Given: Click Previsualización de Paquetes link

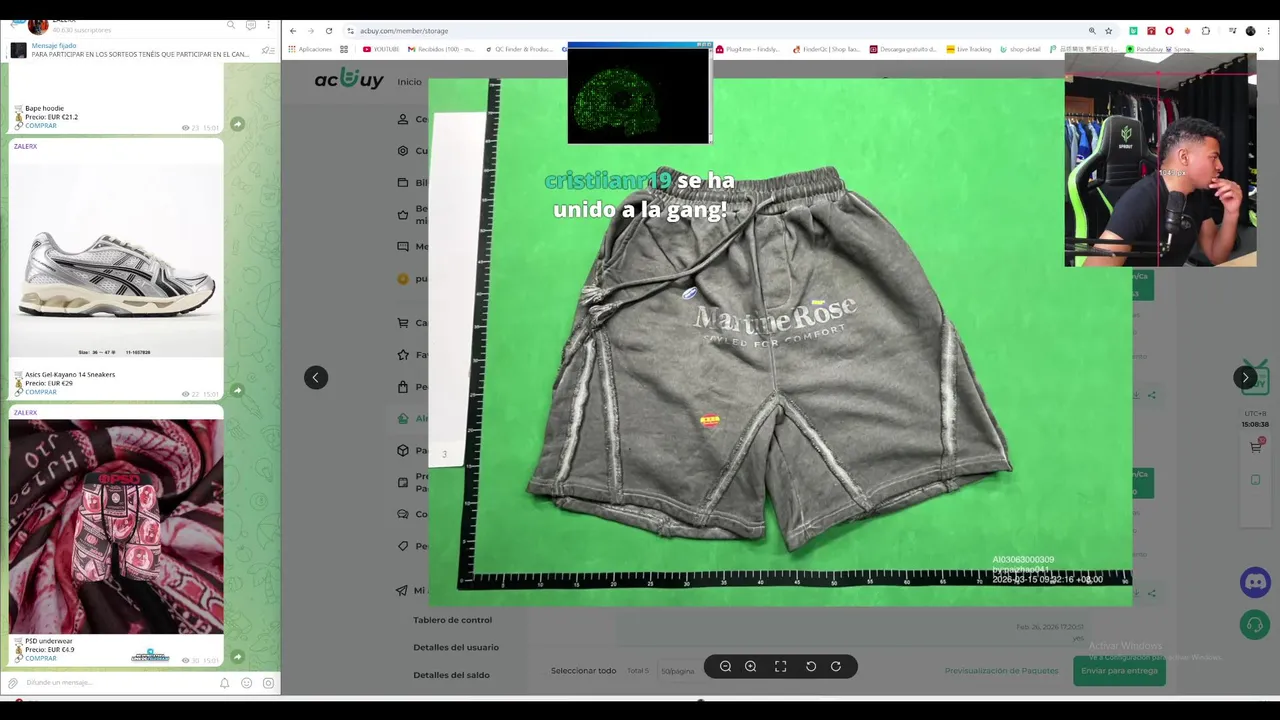Looking at the screenshot, I should (x=1001, y=671).
